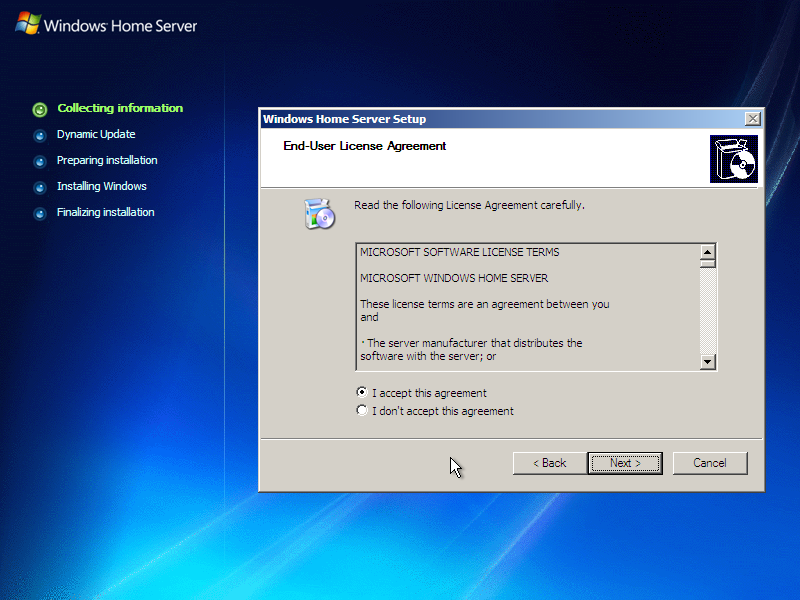Select the I don't accept this agreement option

(361, 410)
